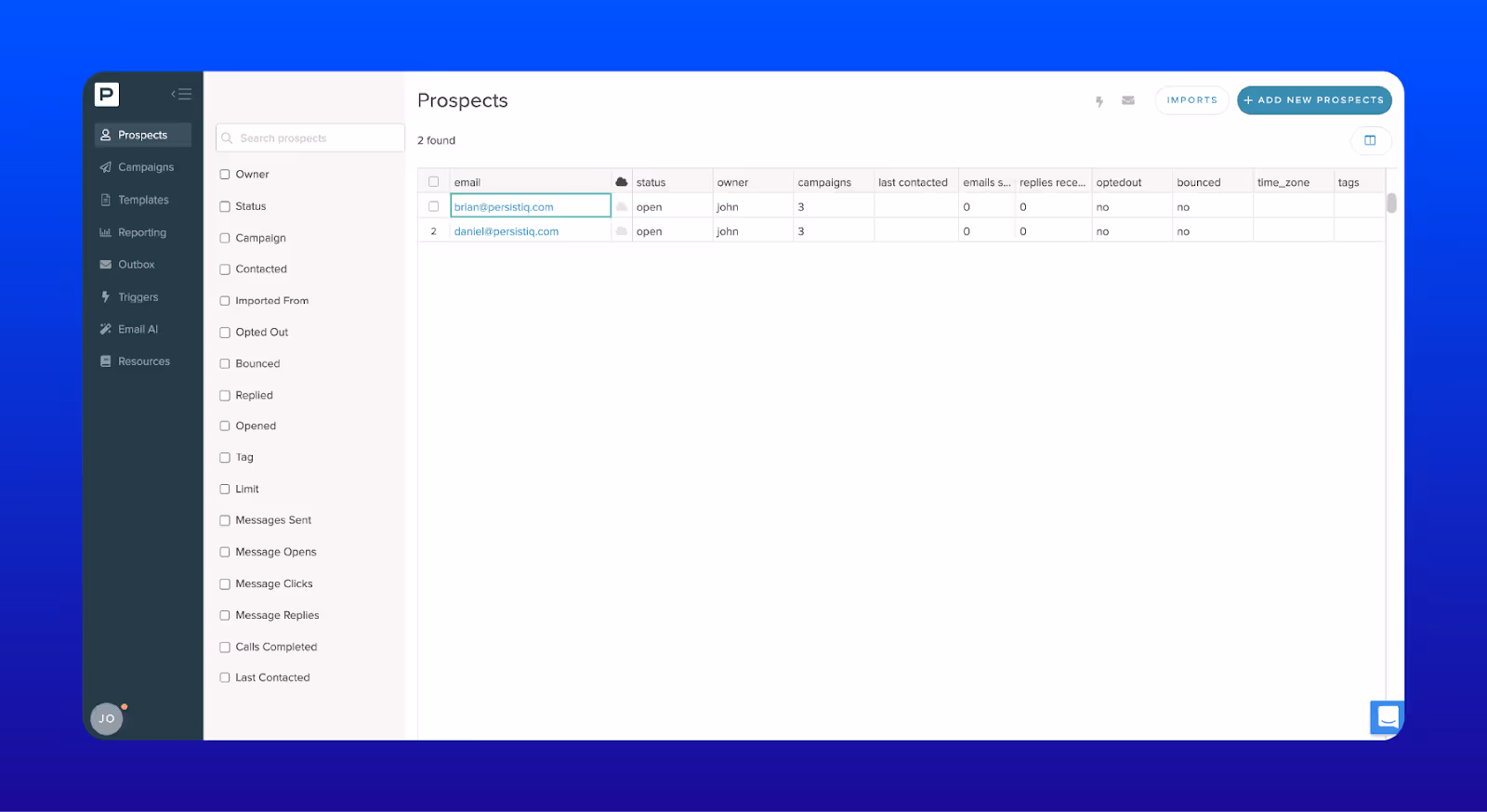Open Prospects in the sidebar
Screen dimensions: 1487x812
pos(143,135)
